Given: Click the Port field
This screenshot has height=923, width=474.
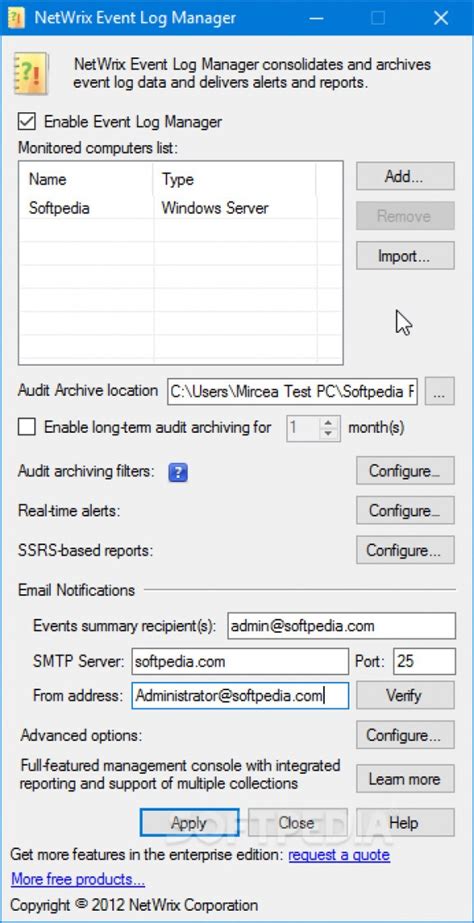Looking at the screenshot, I should (x=425, y=662).
